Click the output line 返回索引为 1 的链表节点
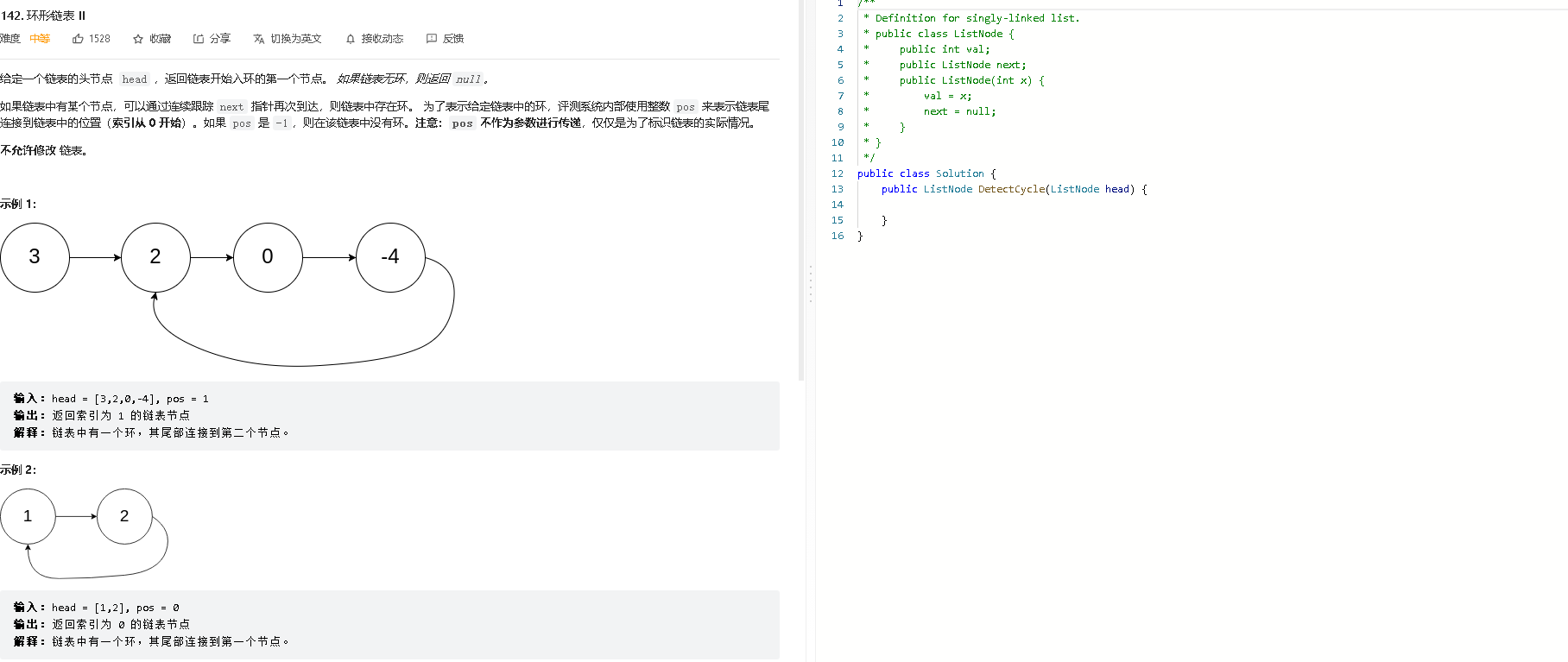1568x662 pixels. pyautogui.click(x=121, y=415)
